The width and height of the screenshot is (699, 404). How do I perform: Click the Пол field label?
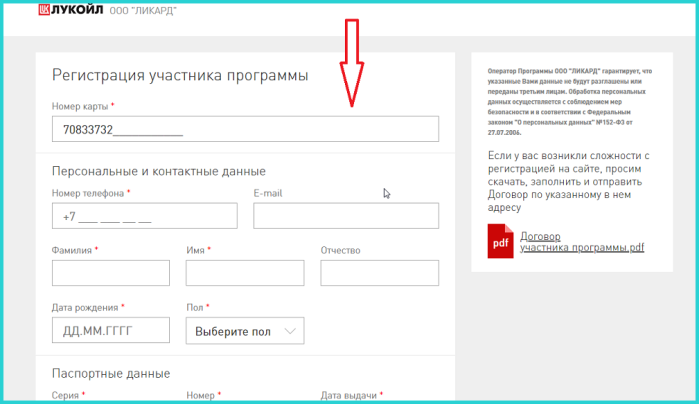tap(195, 307)
